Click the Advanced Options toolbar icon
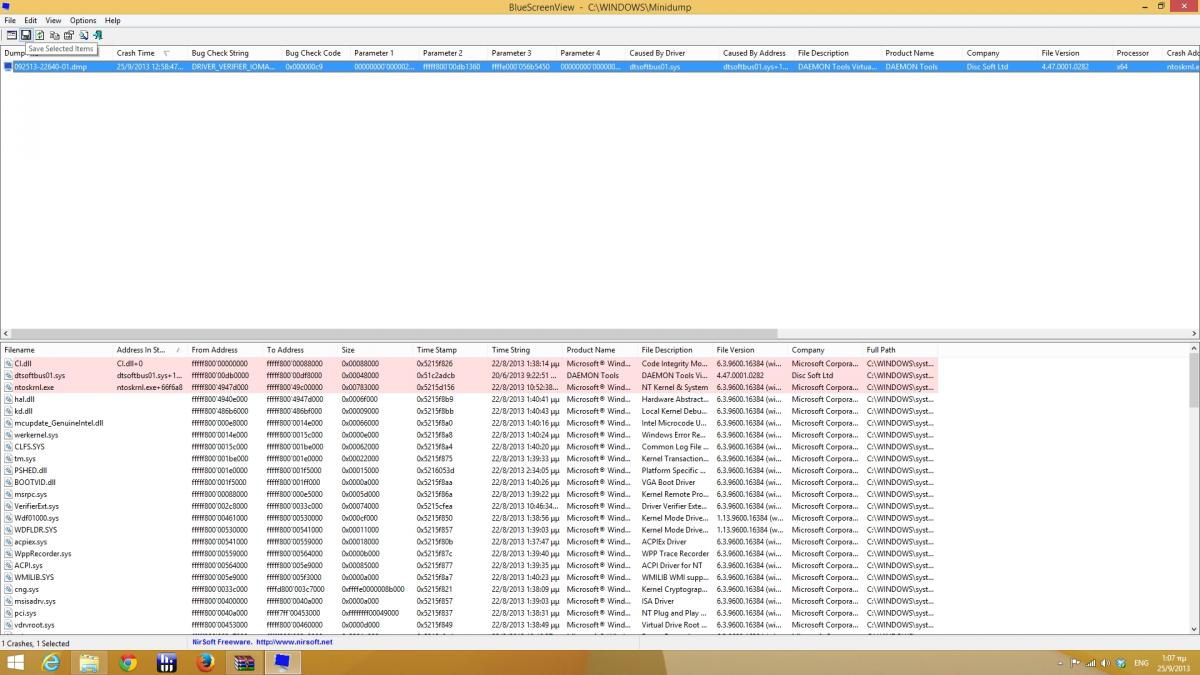Screen dimensions: 1200x675 12,35
